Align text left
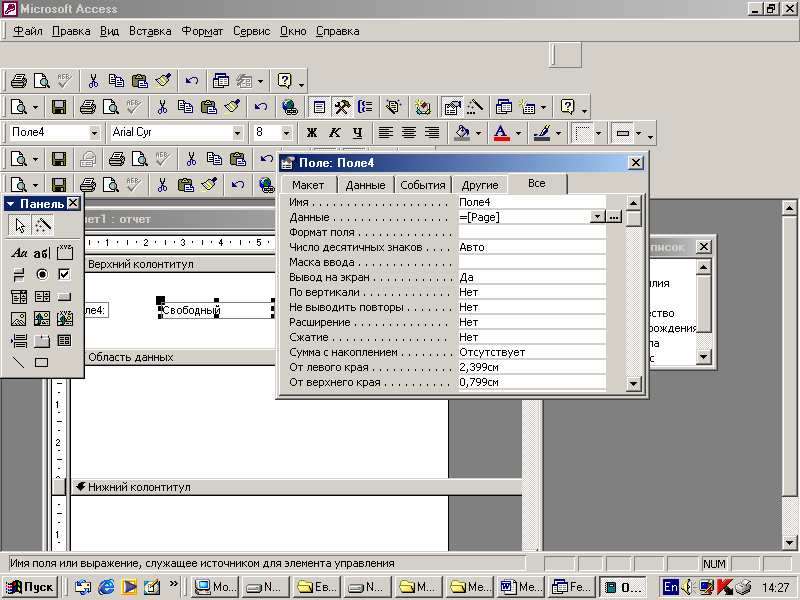The height and width of the screenshot is (600, 800). pos(386,133)
